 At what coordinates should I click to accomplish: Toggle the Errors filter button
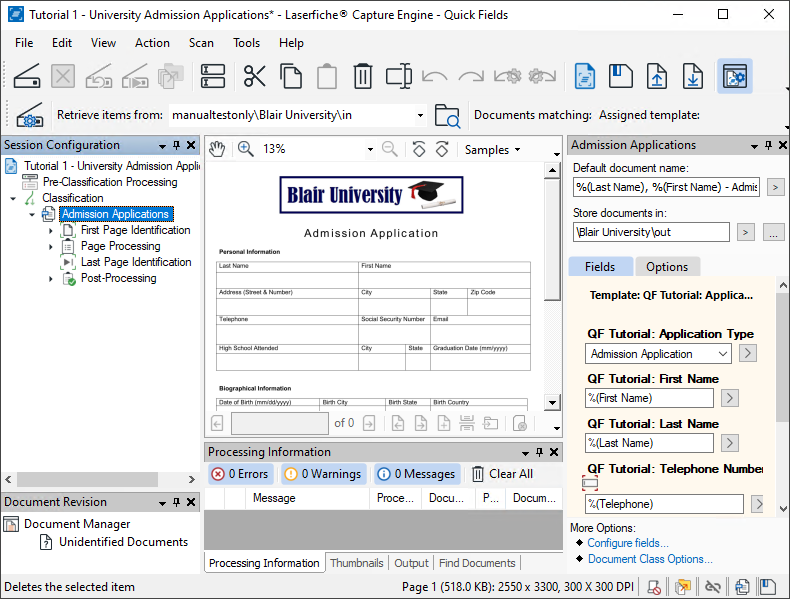tap(239, 474)
